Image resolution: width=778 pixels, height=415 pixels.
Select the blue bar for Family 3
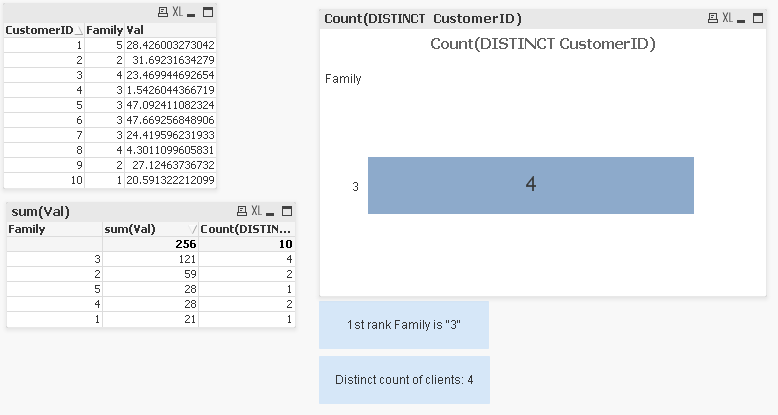coord(530,185)
